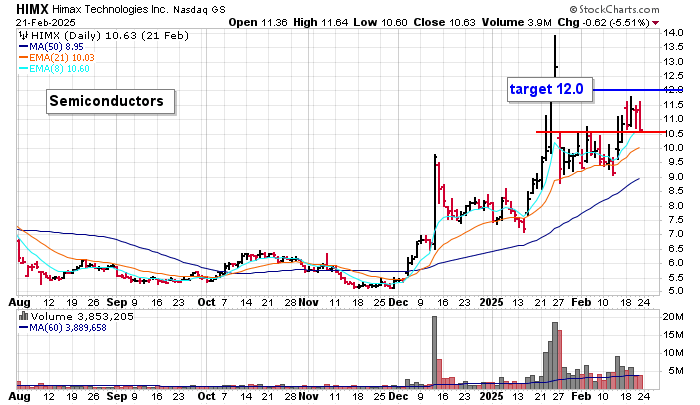
Task: Click the Chg -0.62 (-5.51%) value
Action: click(604, 22)
